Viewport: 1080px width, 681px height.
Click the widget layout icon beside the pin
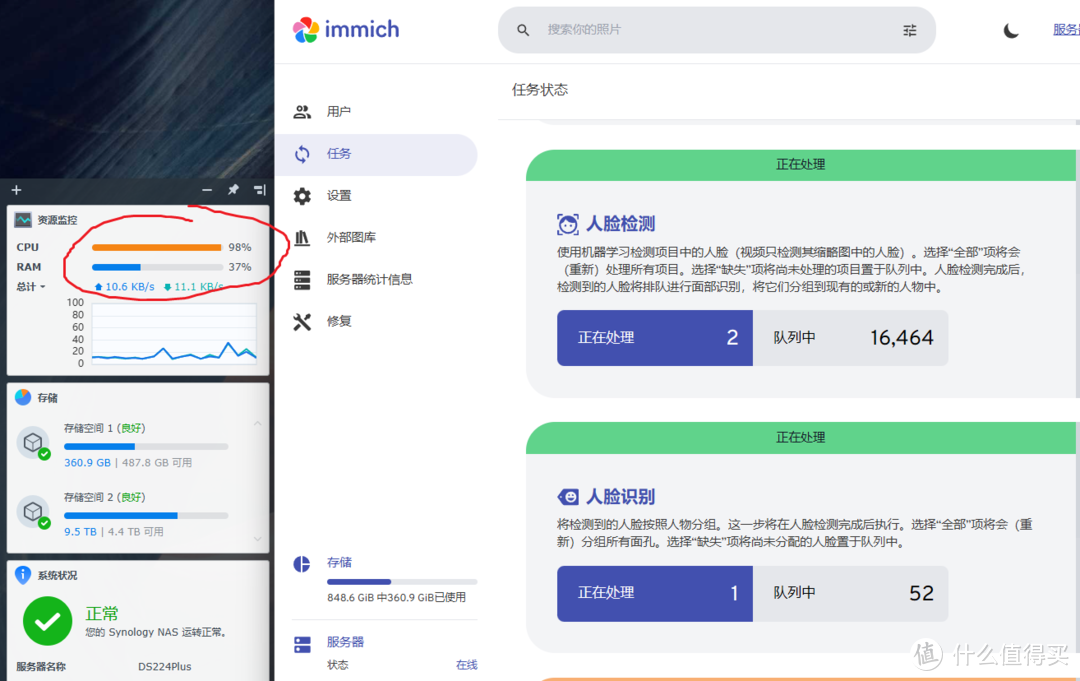click(x=258, y=189)
